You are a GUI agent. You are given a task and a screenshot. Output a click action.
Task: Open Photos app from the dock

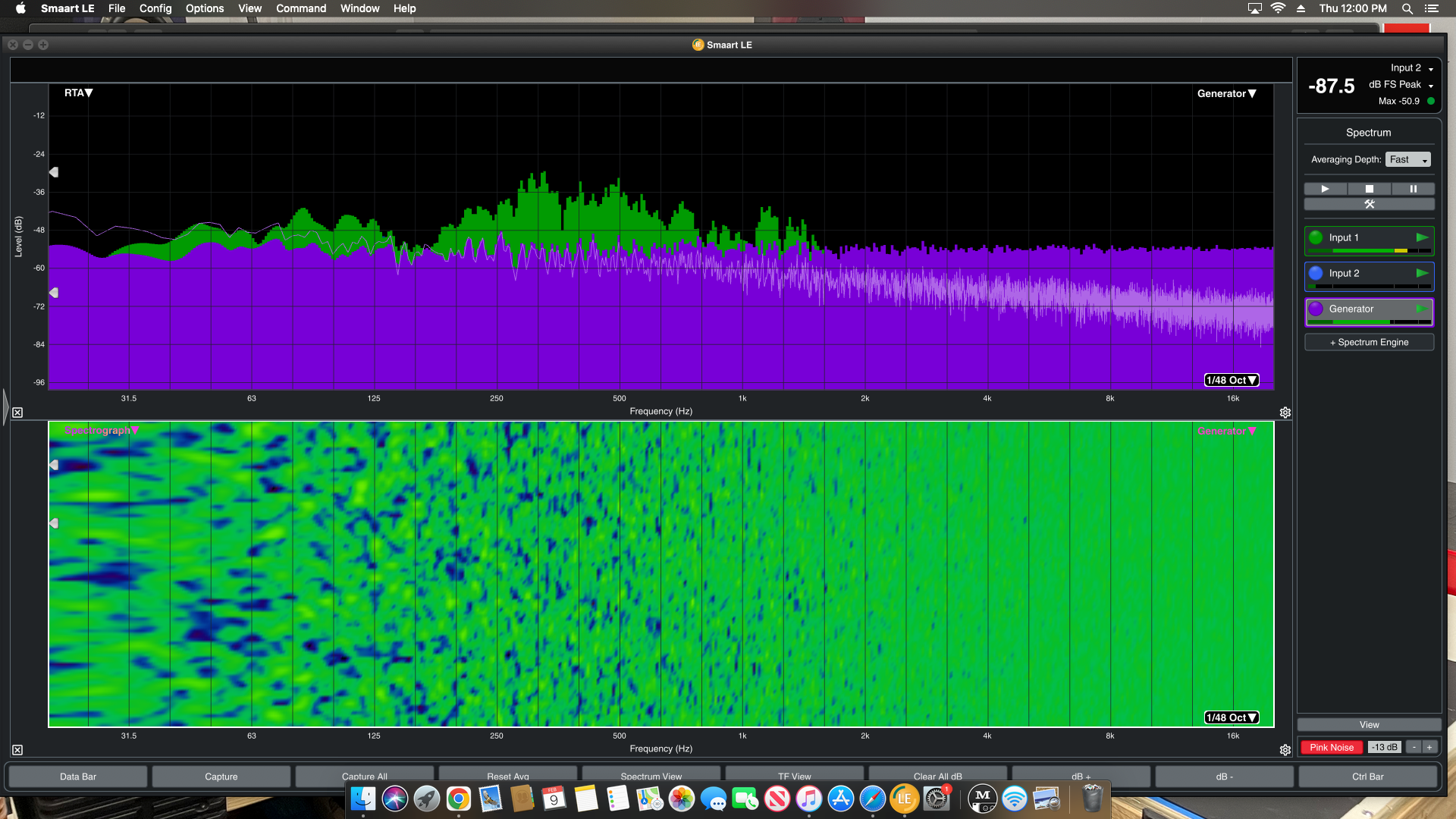(682, 798)
